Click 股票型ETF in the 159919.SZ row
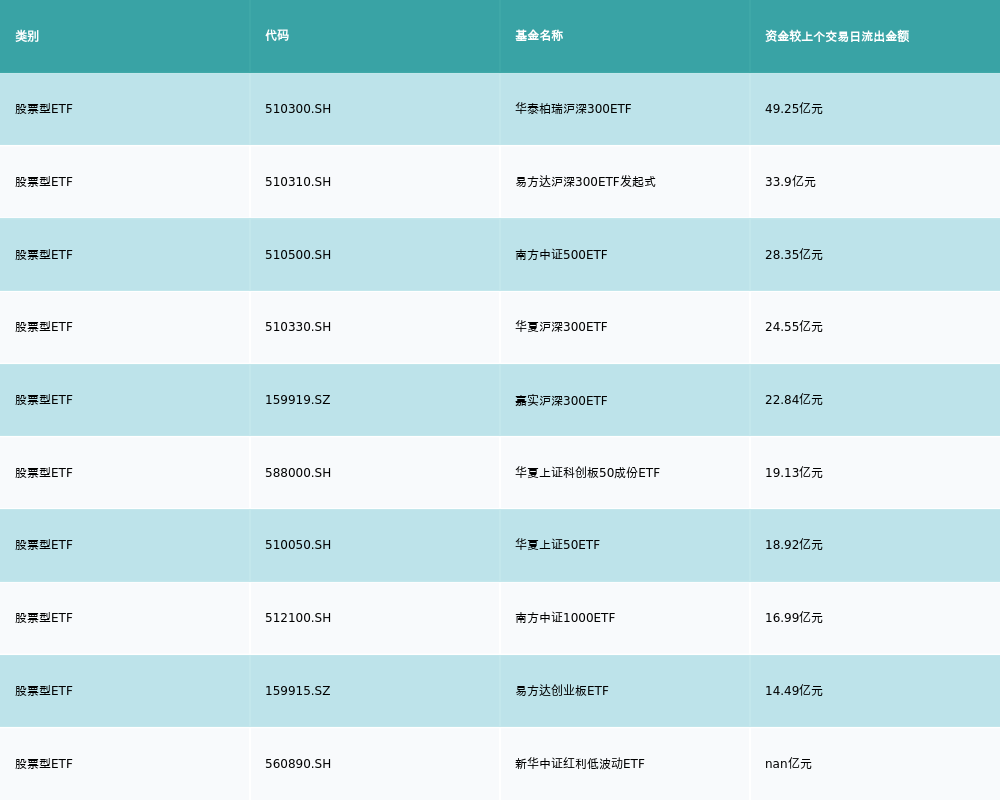Image resolution: width=1000 pixels, height=800 pixels. [44, 400]
